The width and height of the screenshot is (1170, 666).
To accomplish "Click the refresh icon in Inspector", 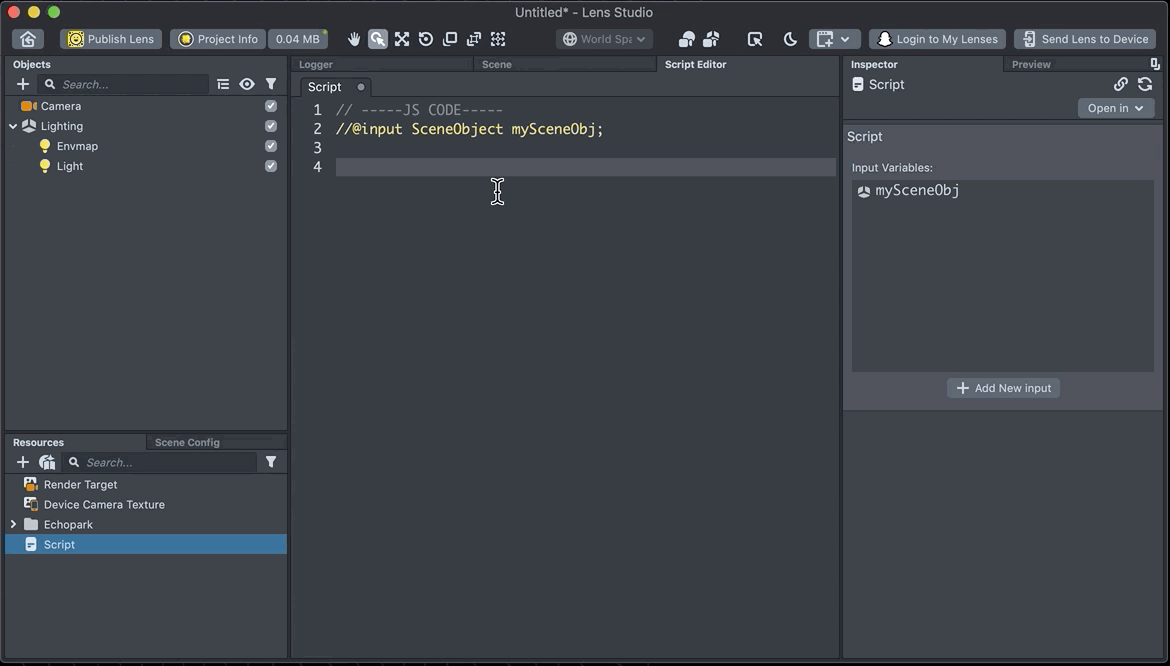I will coord(1145,84).
